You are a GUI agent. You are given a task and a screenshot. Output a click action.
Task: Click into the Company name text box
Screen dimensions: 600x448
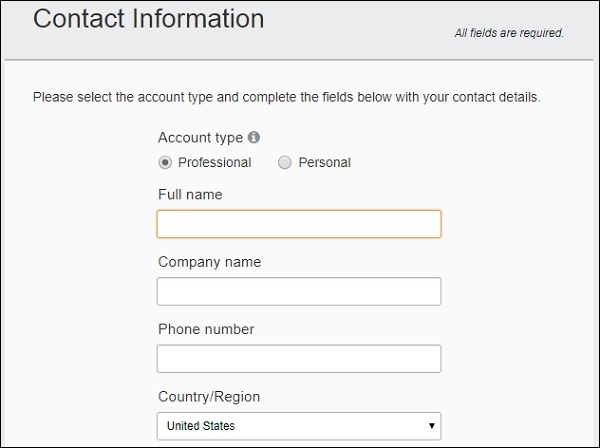tap(298, 291)
